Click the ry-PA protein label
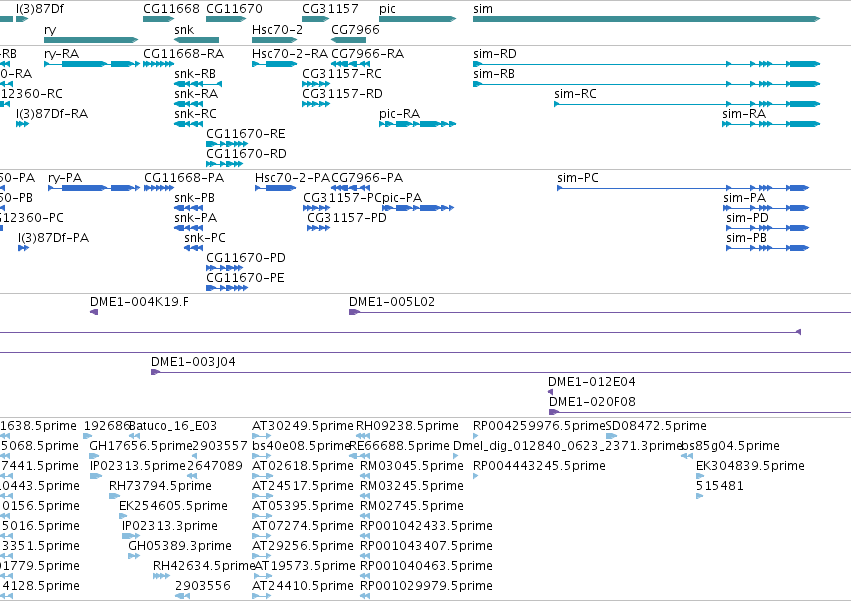Viewport: 851px width, 601px height. tap(65, 178)
